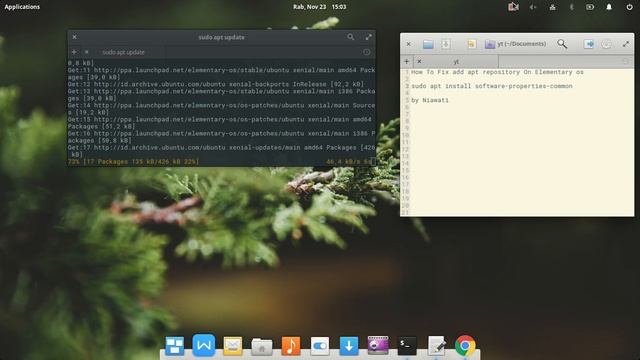Screen dimensions: 640x360
Task: Open the Applications menu
Action: [22, 7]
